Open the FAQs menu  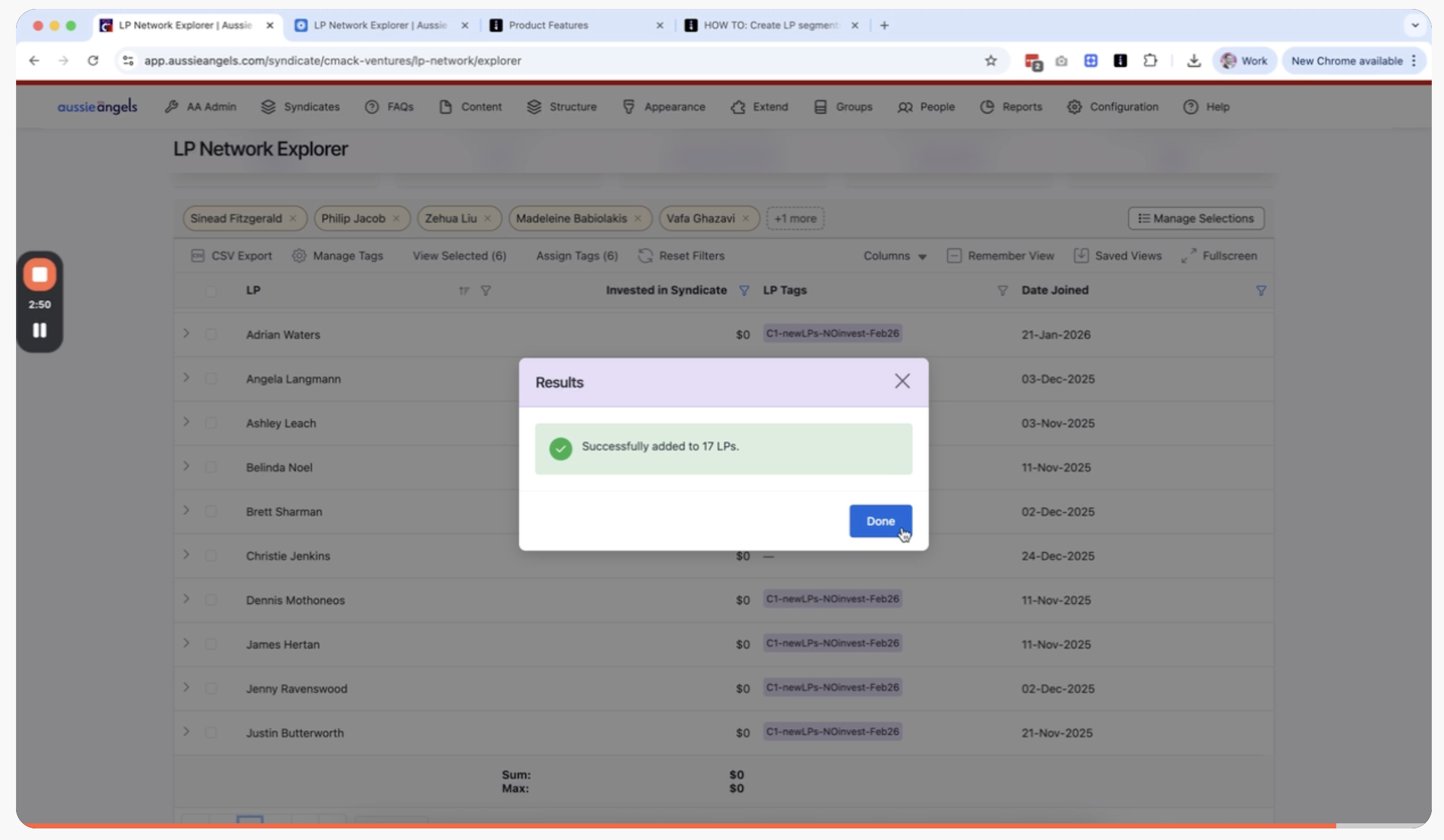click(x=389, y=106)
